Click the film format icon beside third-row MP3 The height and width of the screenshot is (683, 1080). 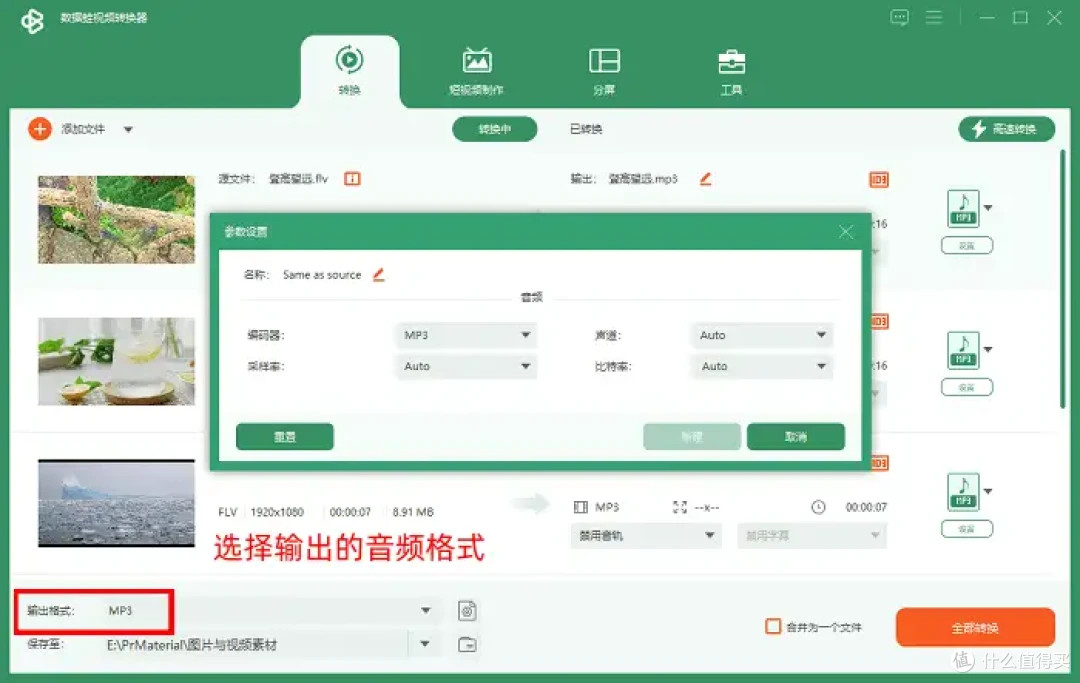click(x=581, y=507)
